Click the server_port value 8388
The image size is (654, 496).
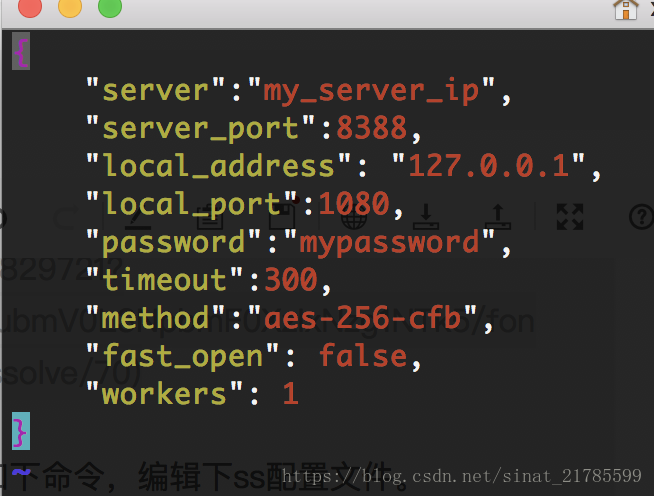372,128
